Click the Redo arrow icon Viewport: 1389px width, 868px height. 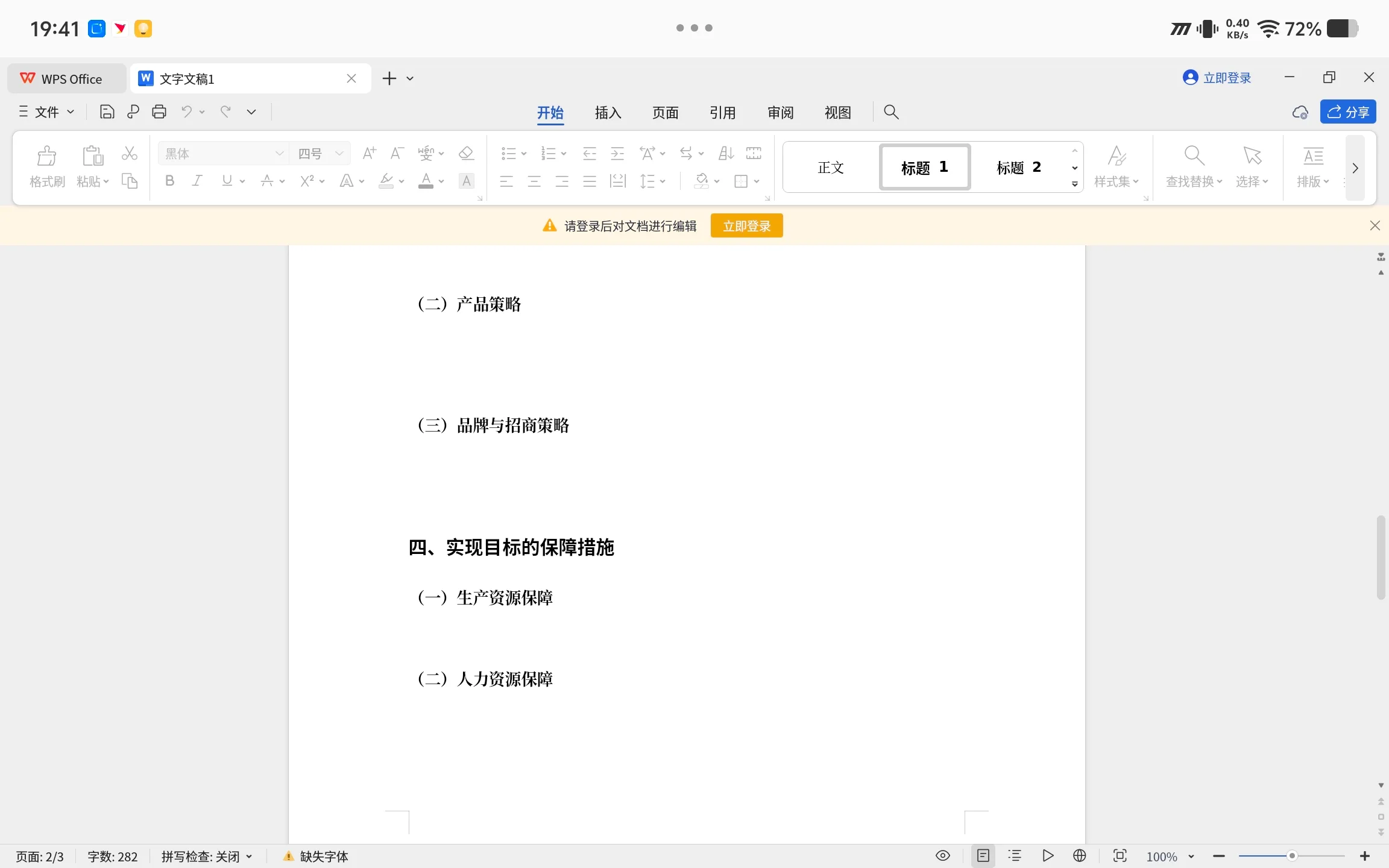[225, 112]
